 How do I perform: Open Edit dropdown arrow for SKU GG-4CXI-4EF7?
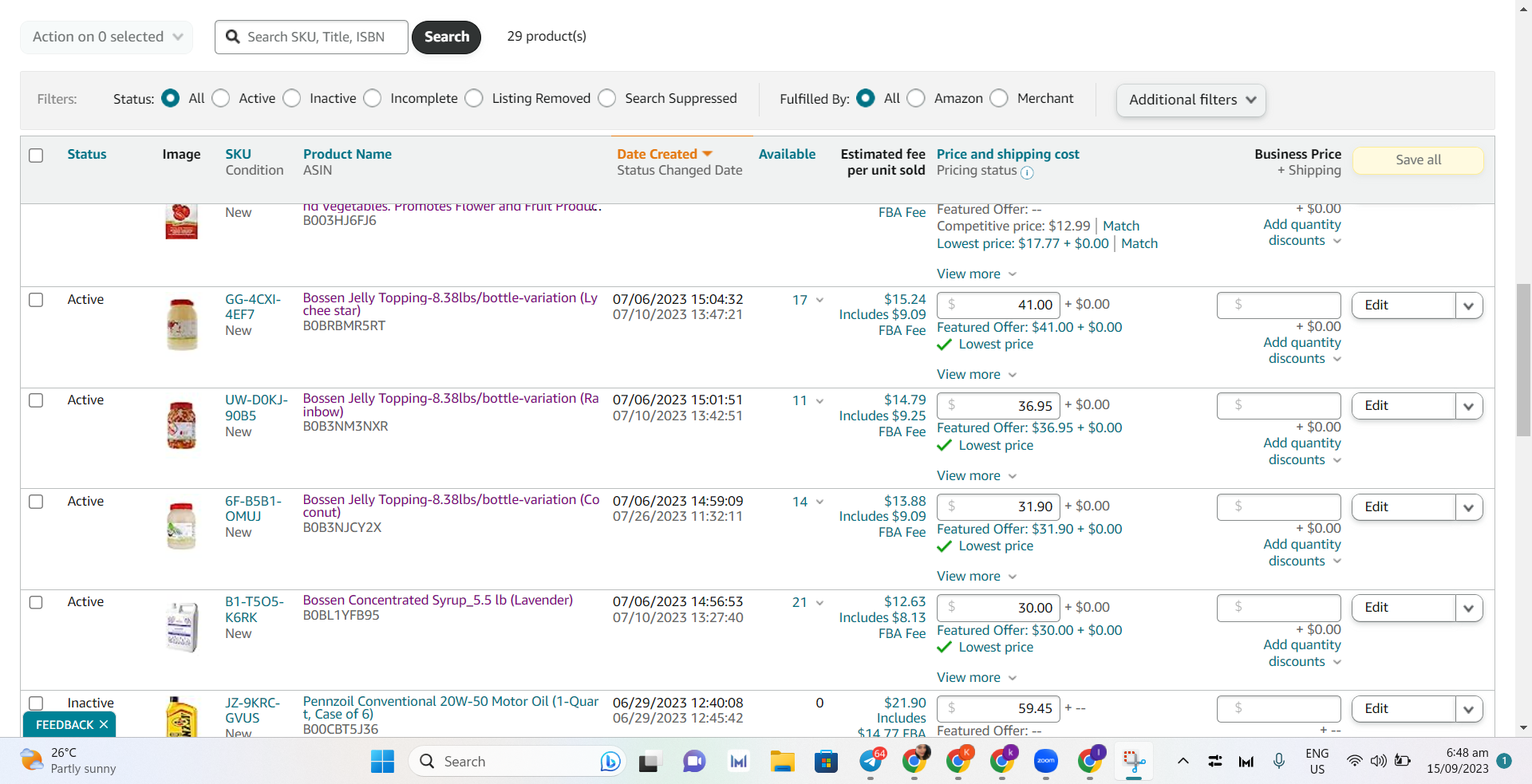tap(1469, 305)
